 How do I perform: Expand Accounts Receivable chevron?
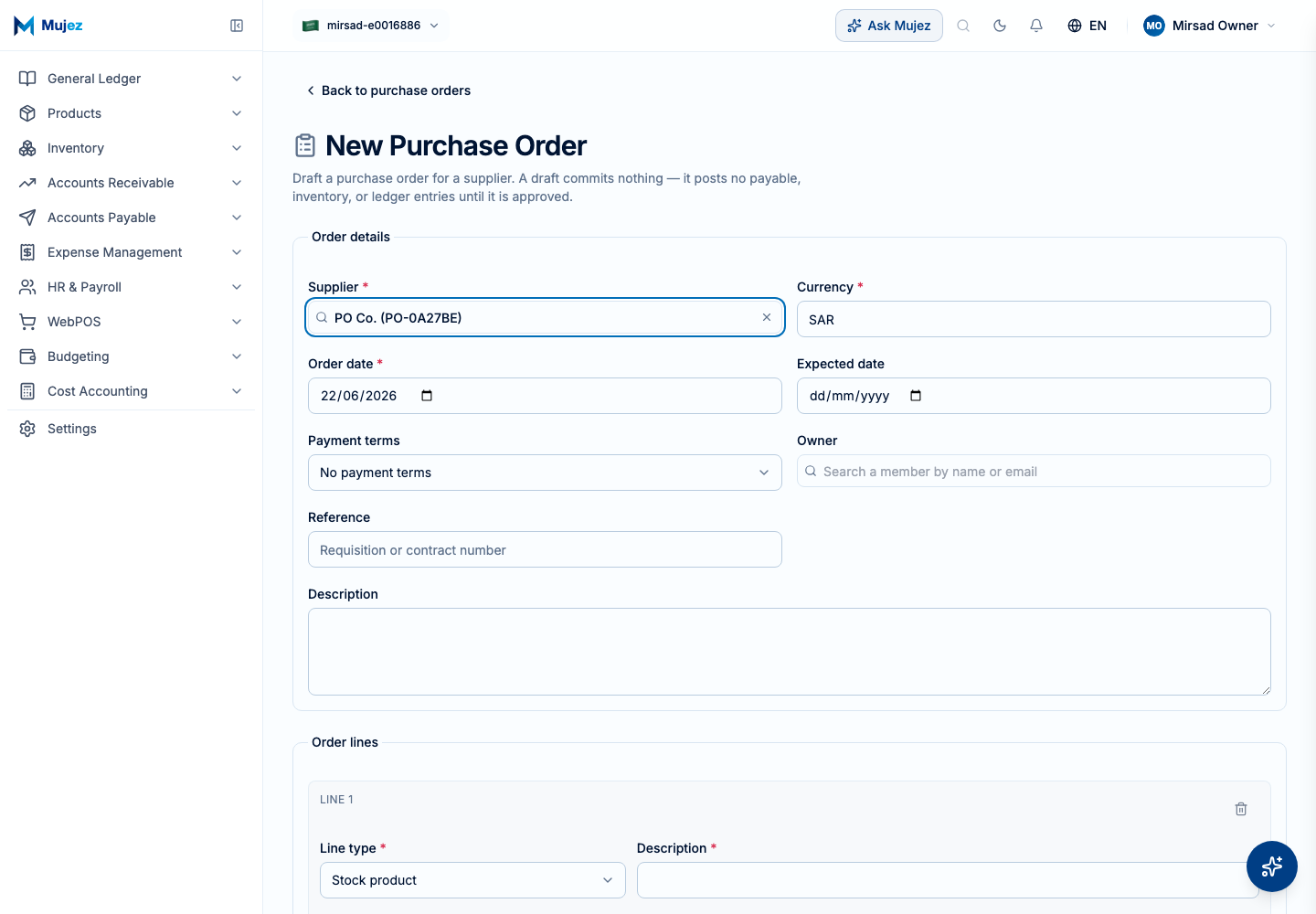pos(237,183)
